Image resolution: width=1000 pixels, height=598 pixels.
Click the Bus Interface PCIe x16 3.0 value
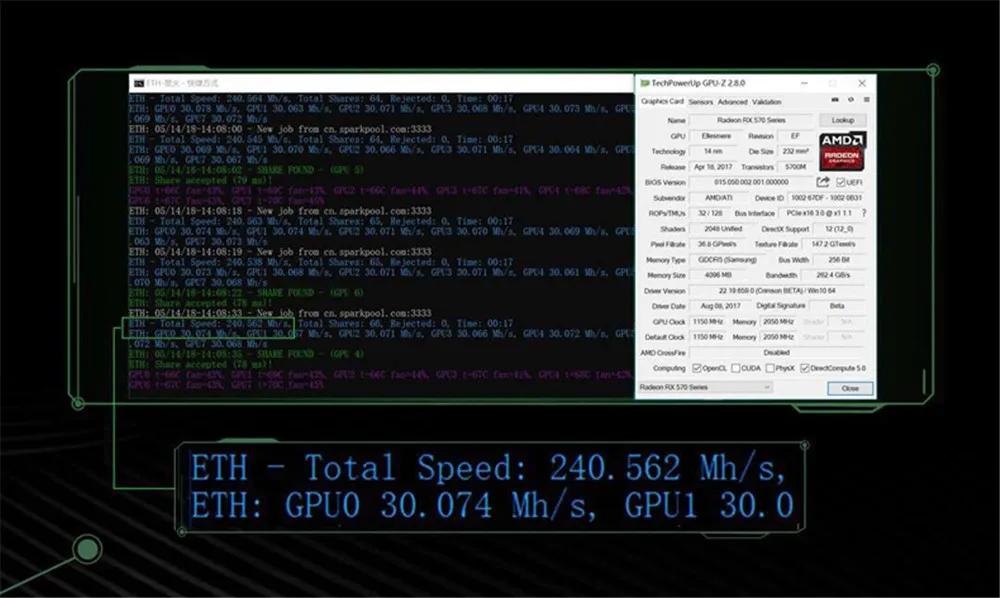coord(819,213)
